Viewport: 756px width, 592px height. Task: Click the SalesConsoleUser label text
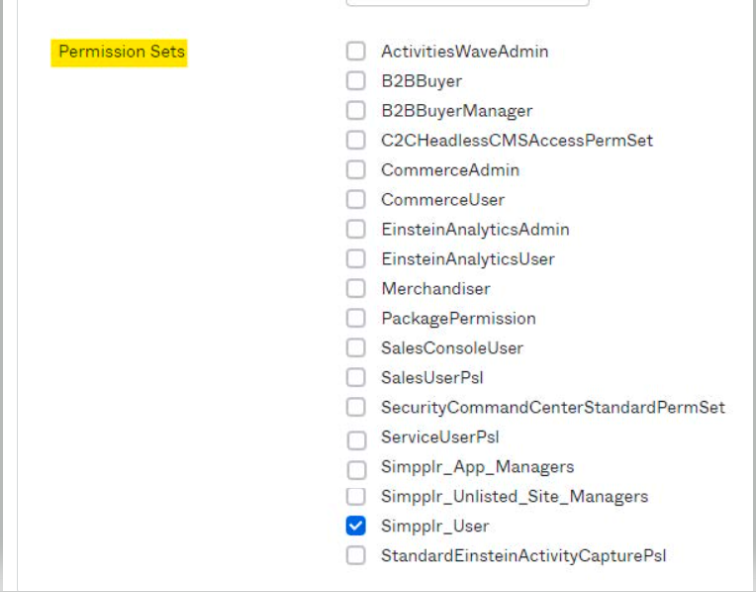(452, 348)
